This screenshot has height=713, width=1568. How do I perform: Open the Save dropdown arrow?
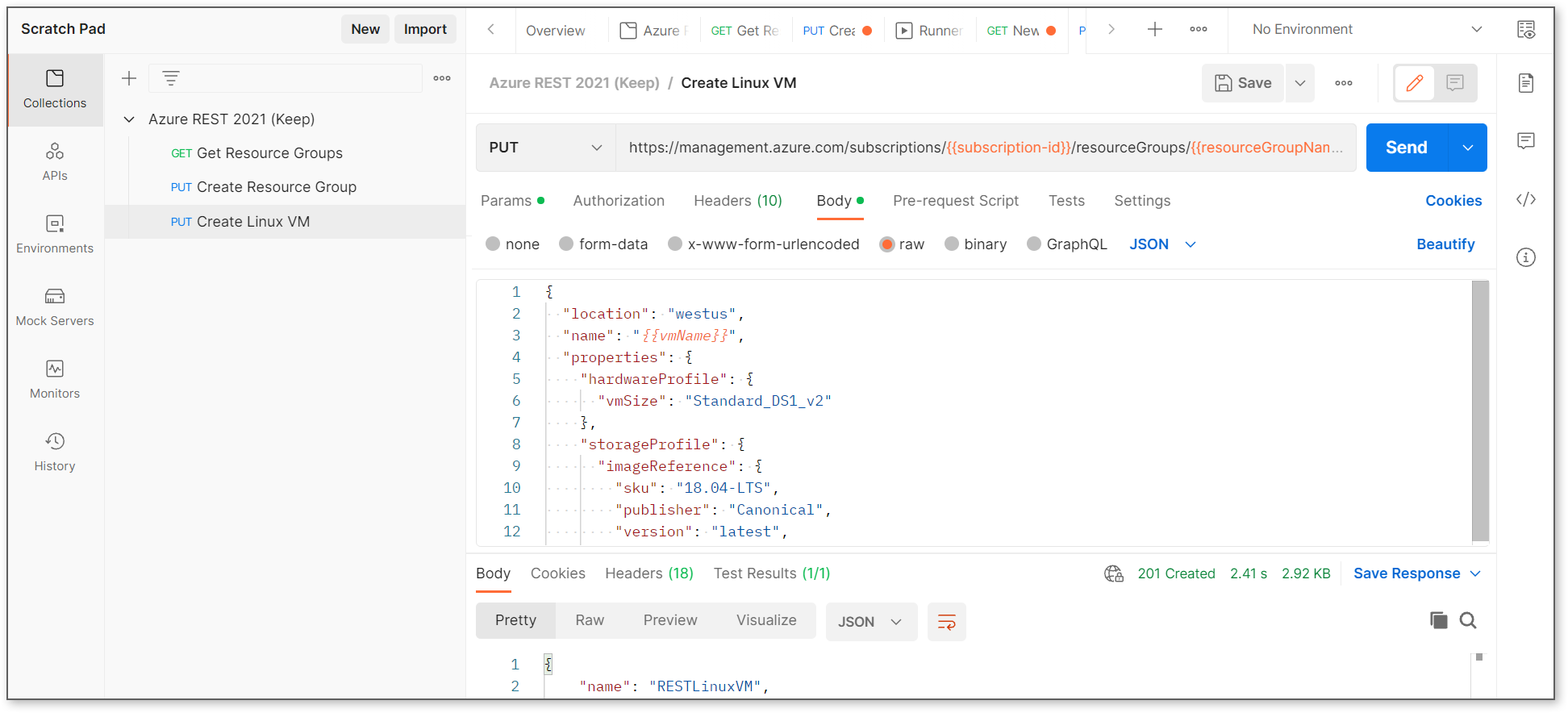point(1300,83)
